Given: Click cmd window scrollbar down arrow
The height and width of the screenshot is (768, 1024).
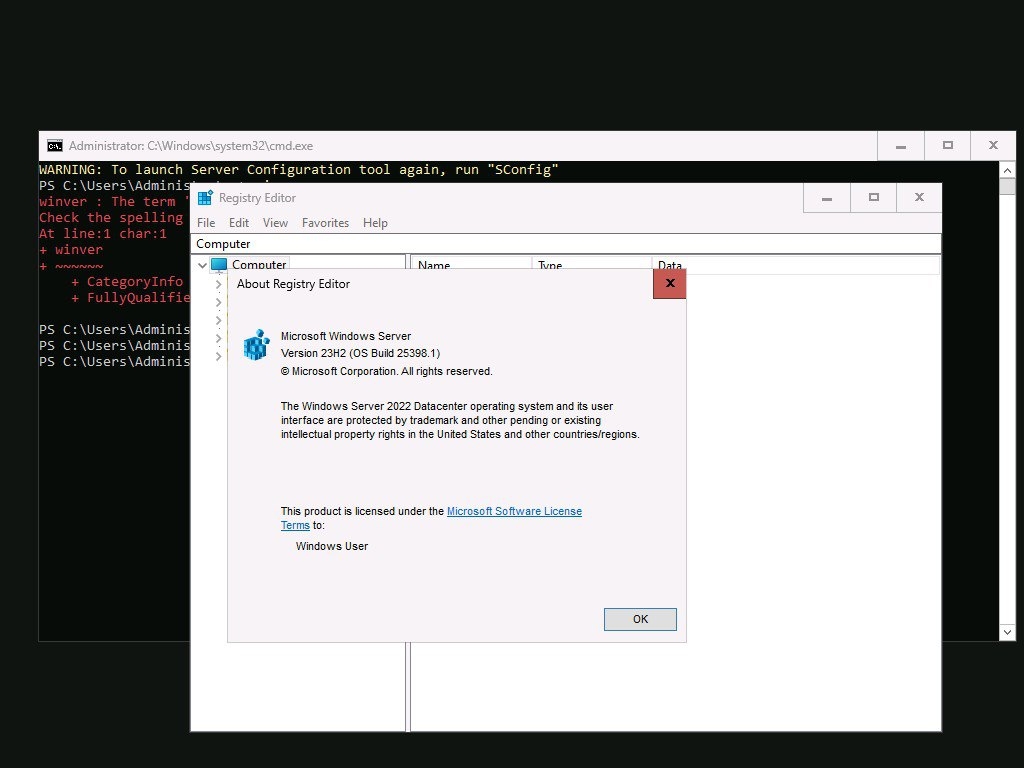Looking at the screenshot, I should [x=1007, y=632].
